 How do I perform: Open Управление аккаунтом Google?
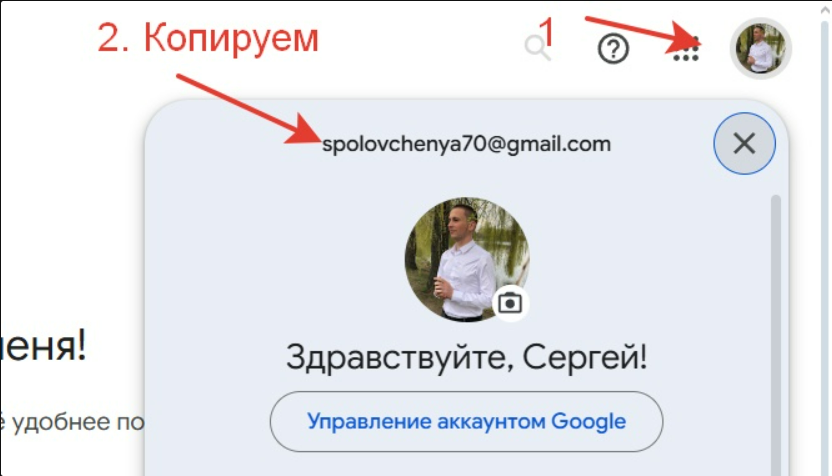pyautogui.click(x=466, y=422)
